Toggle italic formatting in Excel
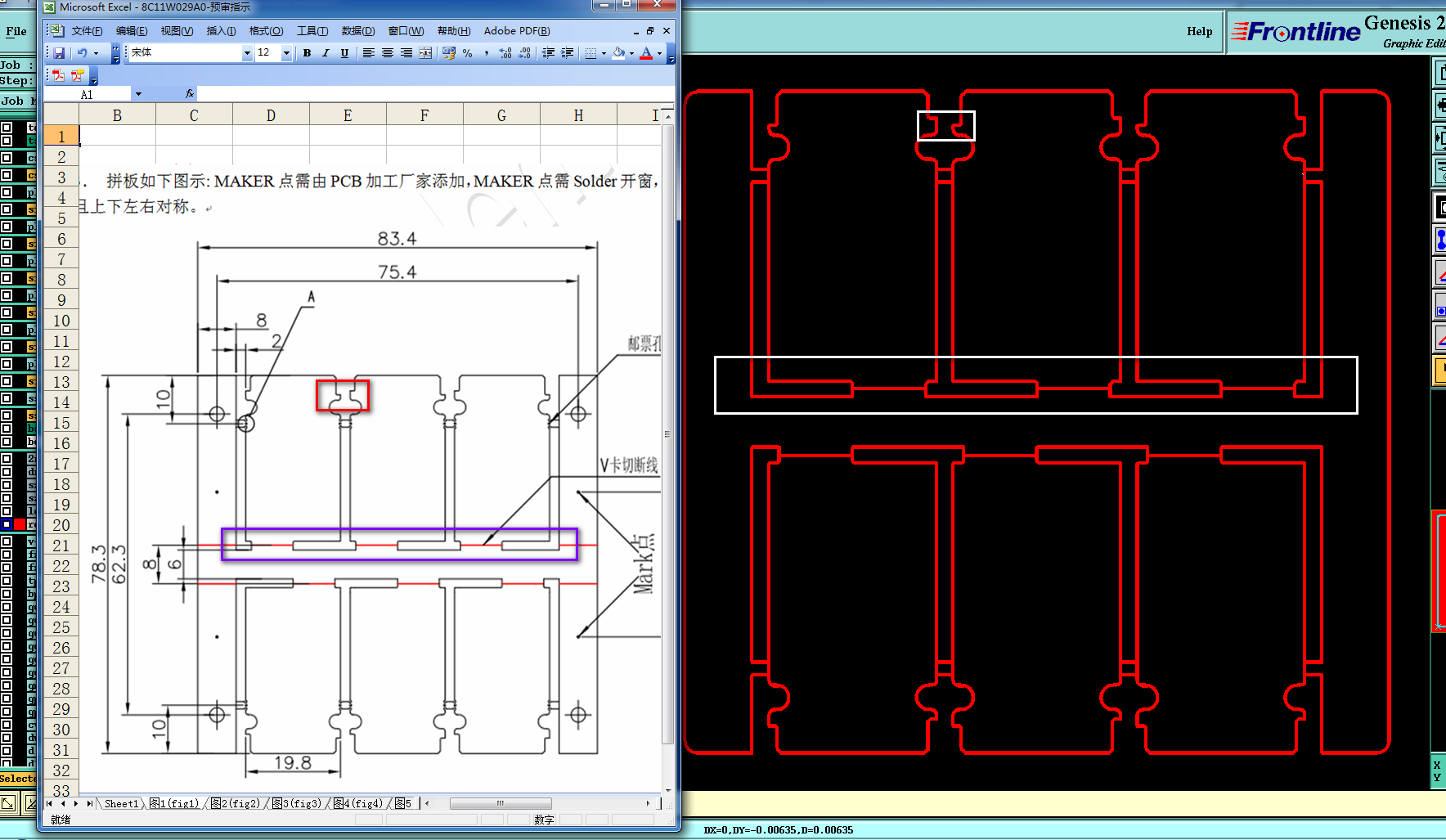Image resolution: width=1446 pixels, height=840 pixels. pos(326,53)
